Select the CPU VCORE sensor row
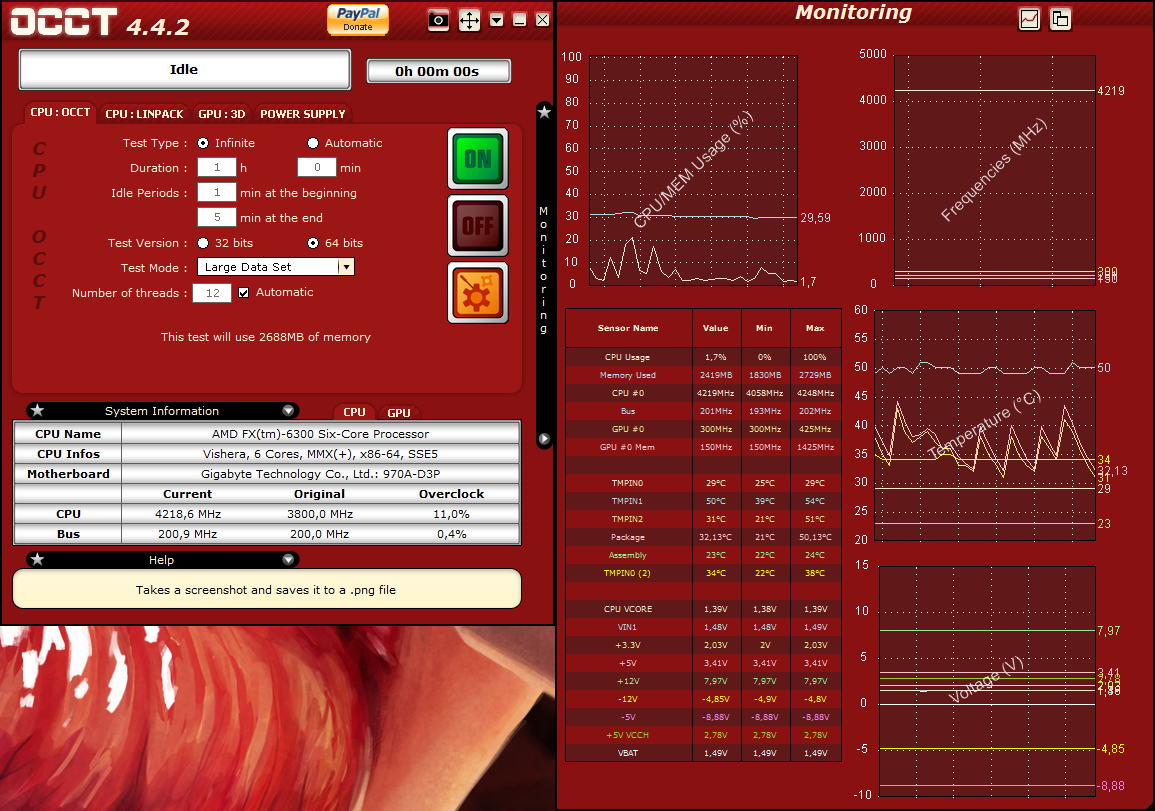The image size is (1155, 811). [x=703, y=609]
